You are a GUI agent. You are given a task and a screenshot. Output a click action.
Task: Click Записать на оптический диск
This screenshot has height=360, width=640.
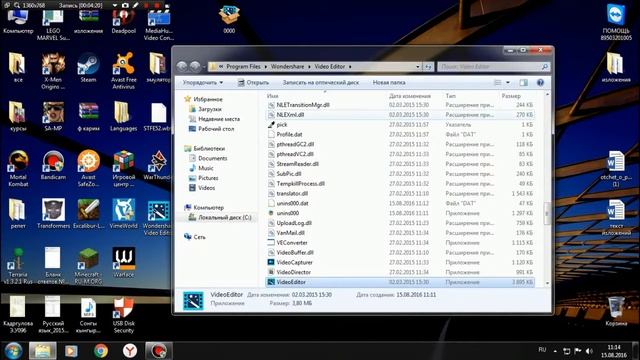321,82
